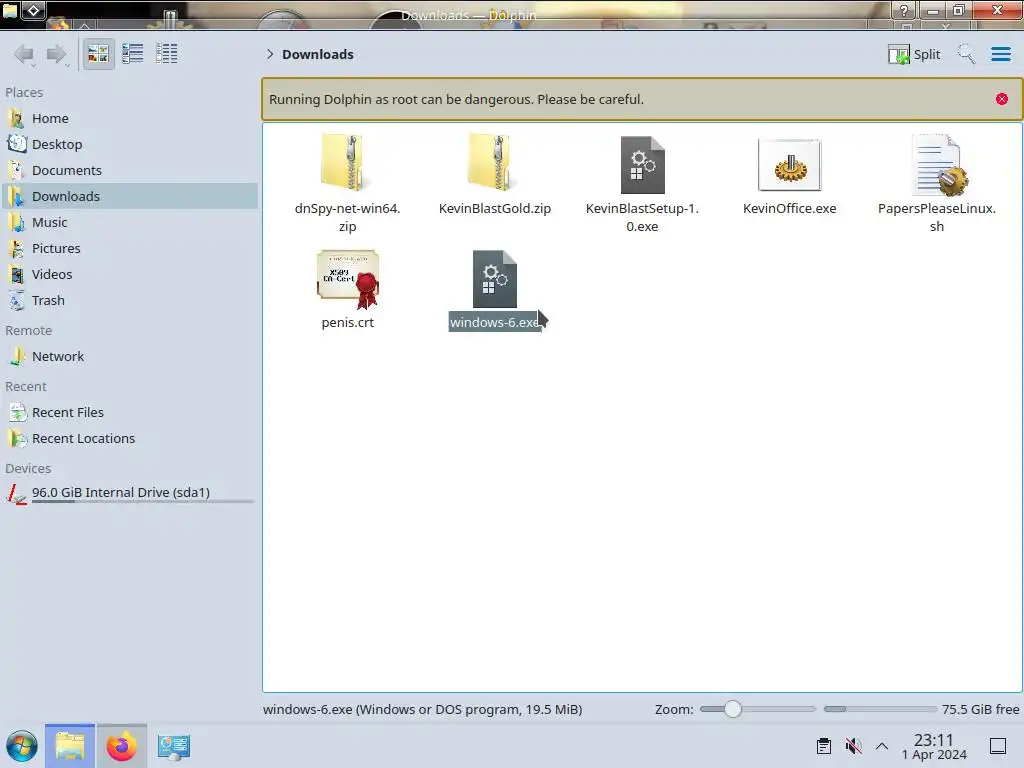Open the search magnifier
The width and height of the screenshot is (1024, 768).
pos(967,54)
